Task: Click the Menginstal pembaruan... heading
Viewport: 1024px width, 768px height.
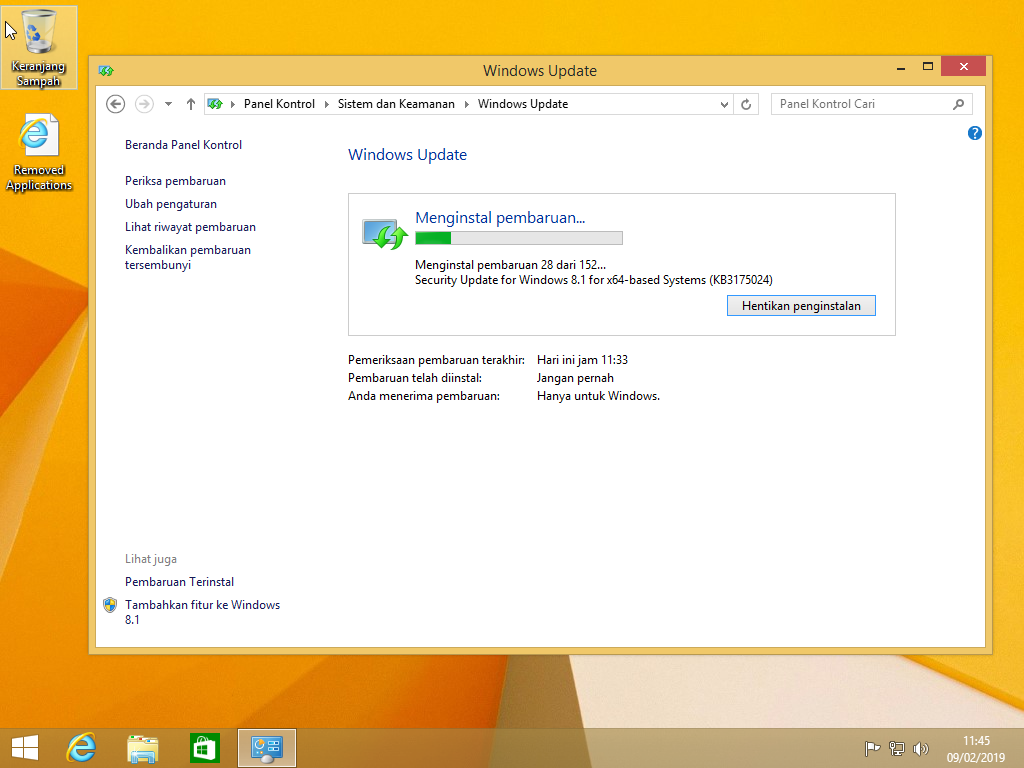Action: click(x=500, y=218)
